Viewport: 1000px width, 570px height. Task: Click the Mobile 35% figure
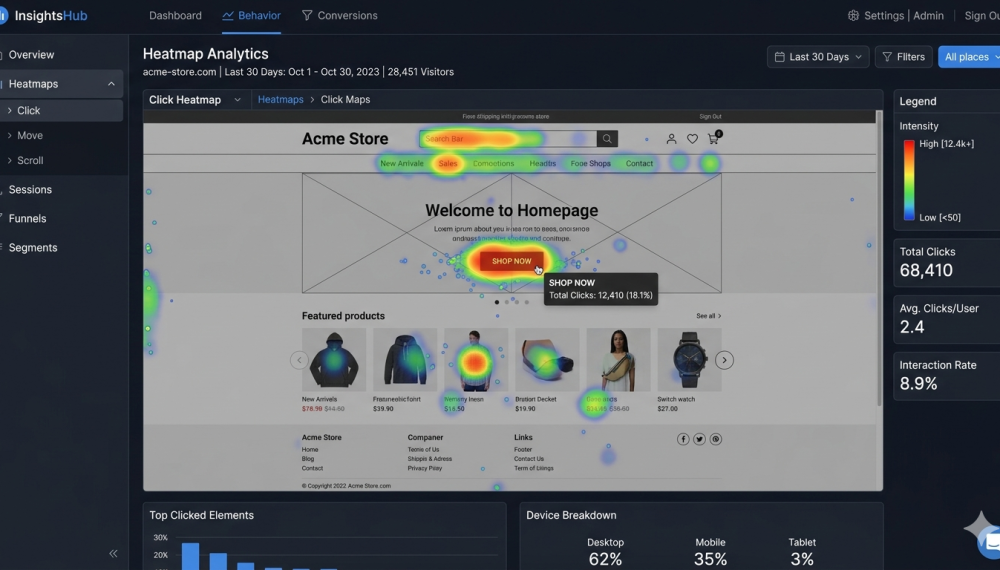pyautogui.click(x=710, y=559)
